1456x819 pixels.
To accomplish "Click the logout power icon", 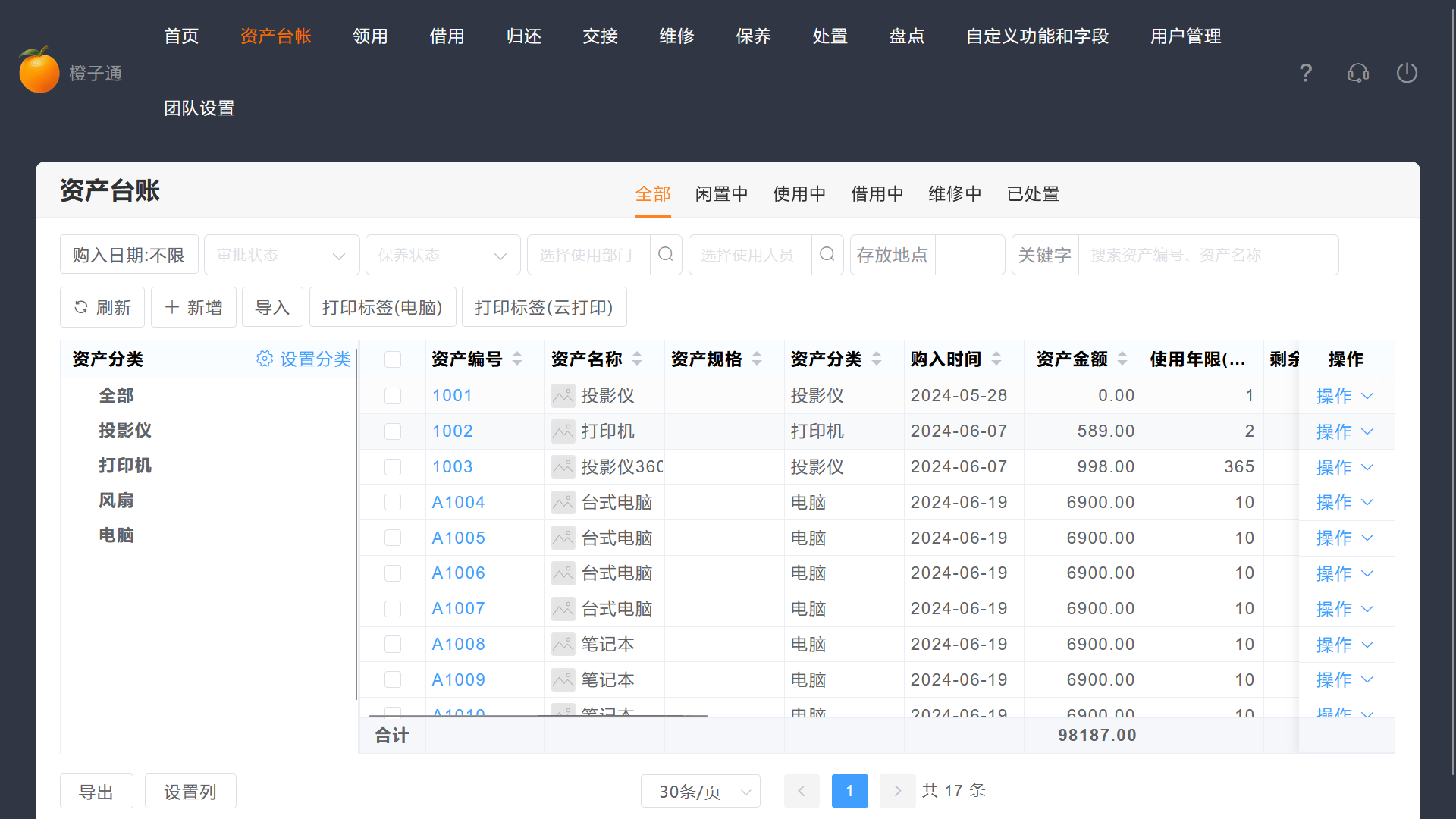I will coord(1407,73).
